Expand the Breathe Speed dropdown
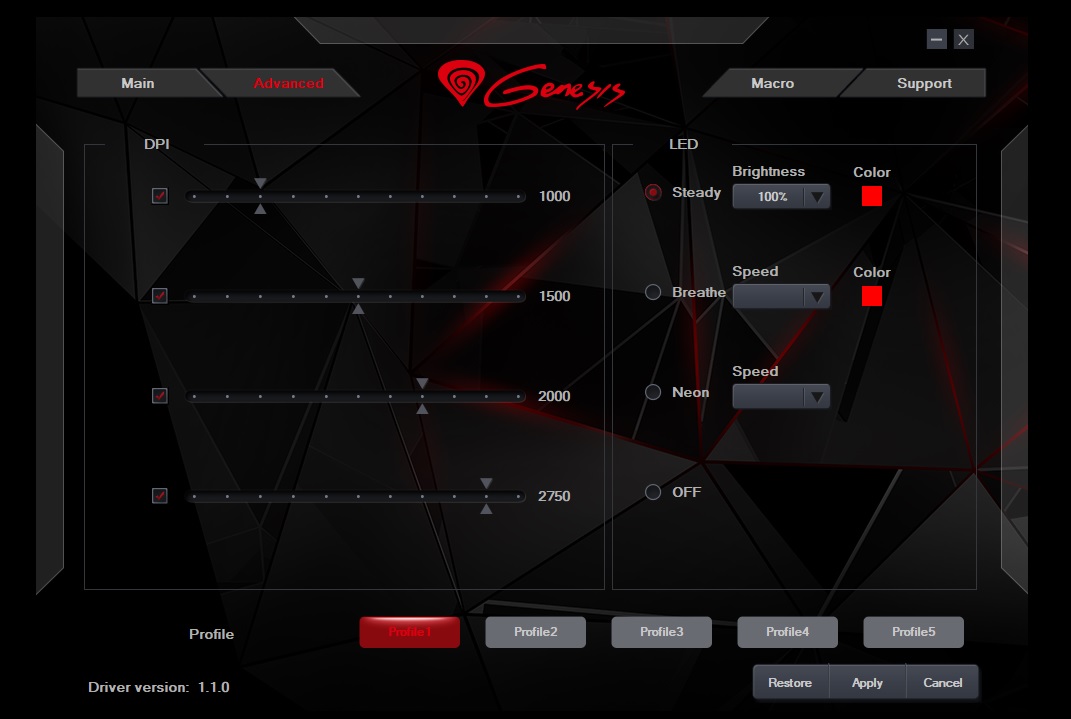 (781, 296)
